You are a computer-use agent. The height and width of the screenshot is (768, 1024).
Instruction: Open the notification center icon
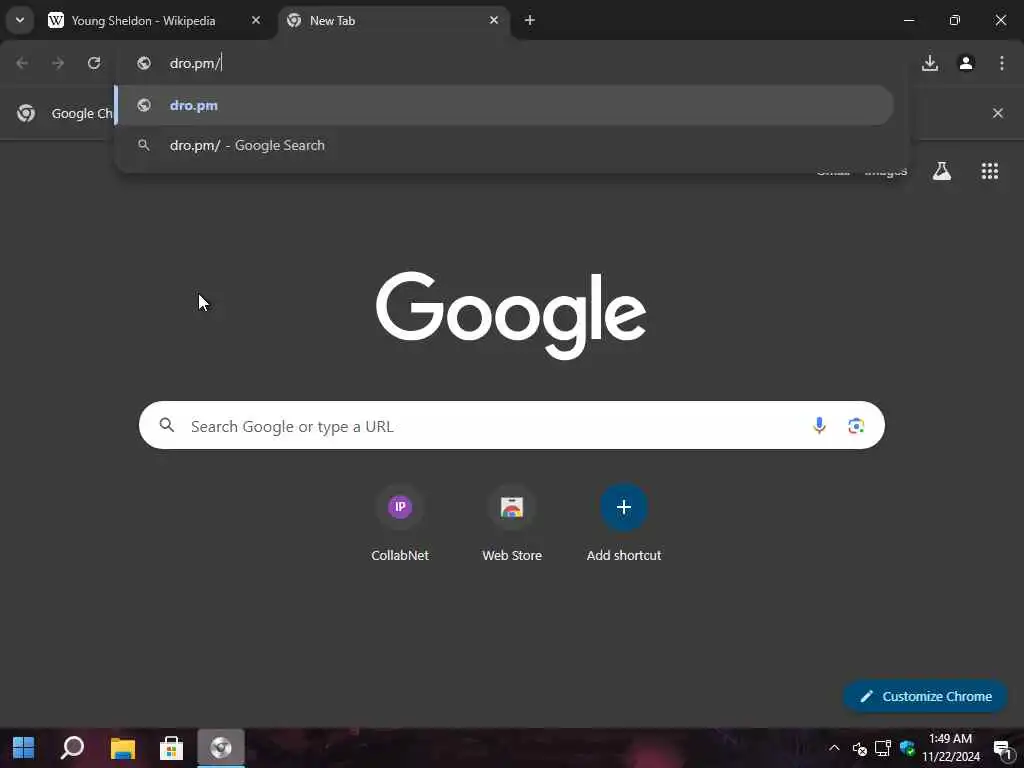click(x=1003, y=748)
